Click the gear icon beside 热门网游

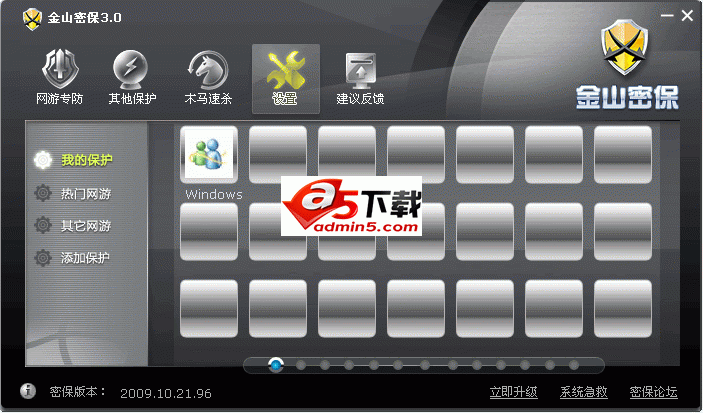[43, 193]
